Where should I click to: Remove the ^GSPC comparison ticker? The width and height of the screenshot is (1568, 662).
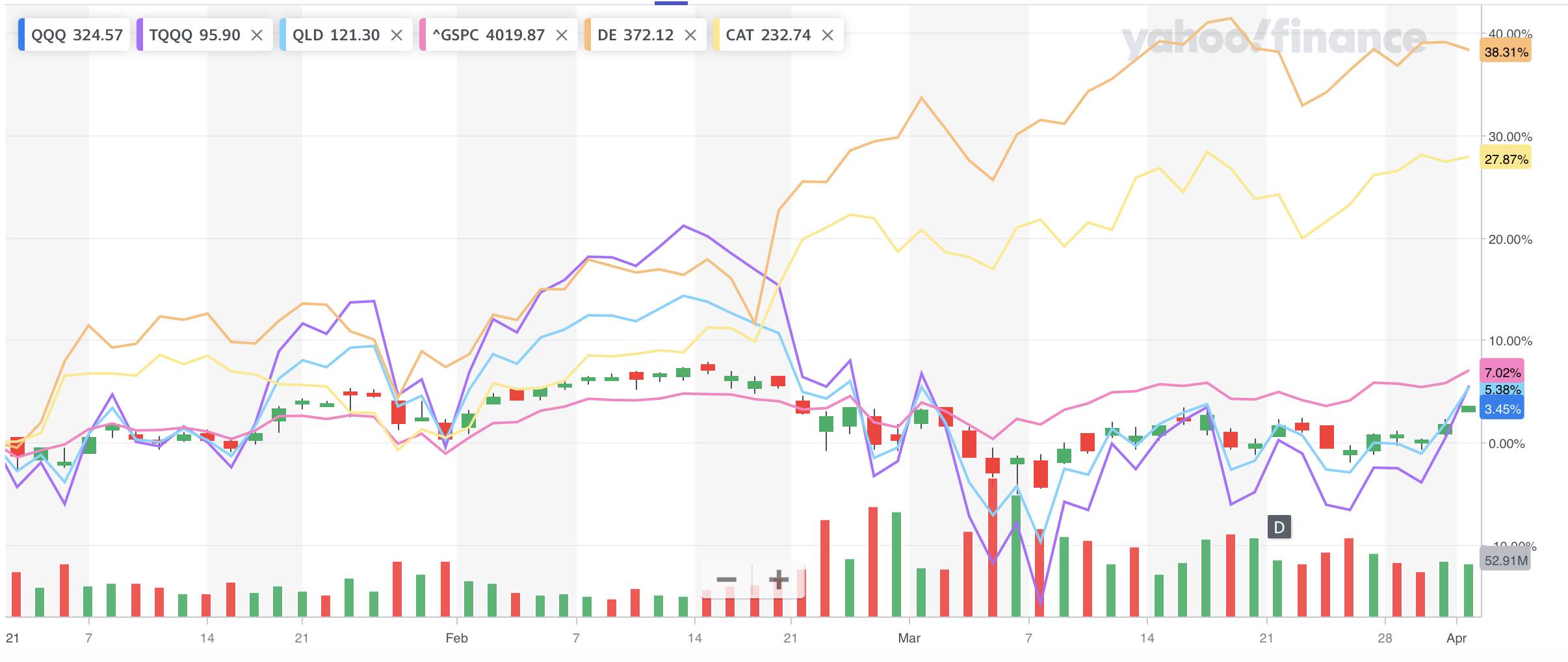click(x=562, y=35)
